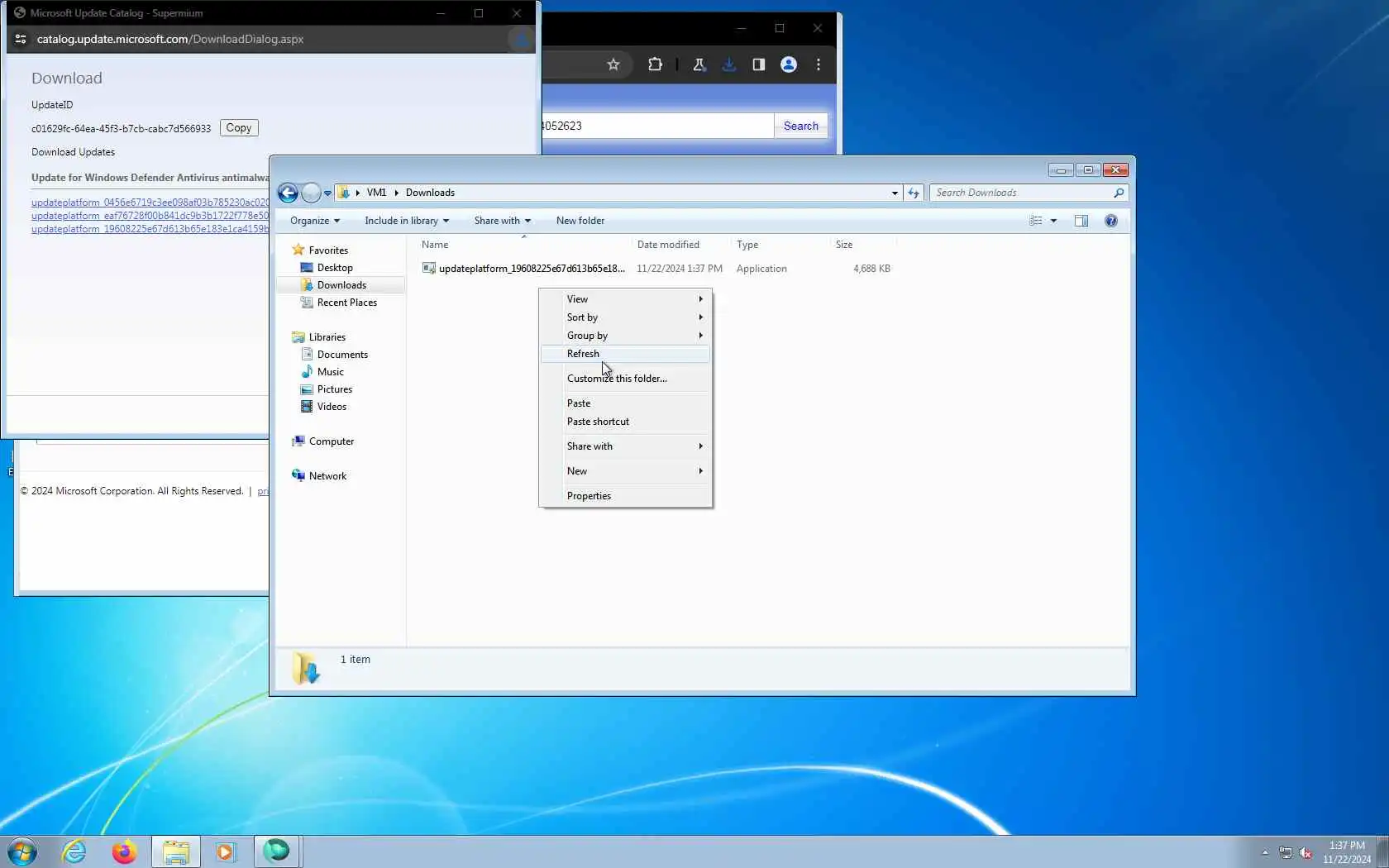Select Favorites in the navigation pane

tap(328, 250)
